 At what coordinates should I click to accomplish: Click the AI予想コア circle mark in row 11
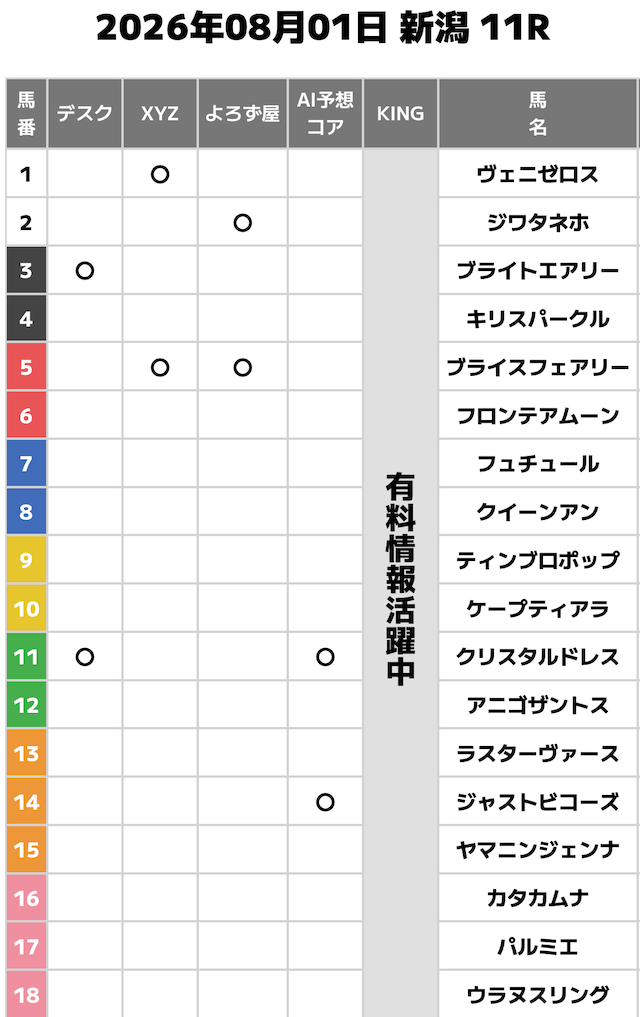(x=325, y=657)
